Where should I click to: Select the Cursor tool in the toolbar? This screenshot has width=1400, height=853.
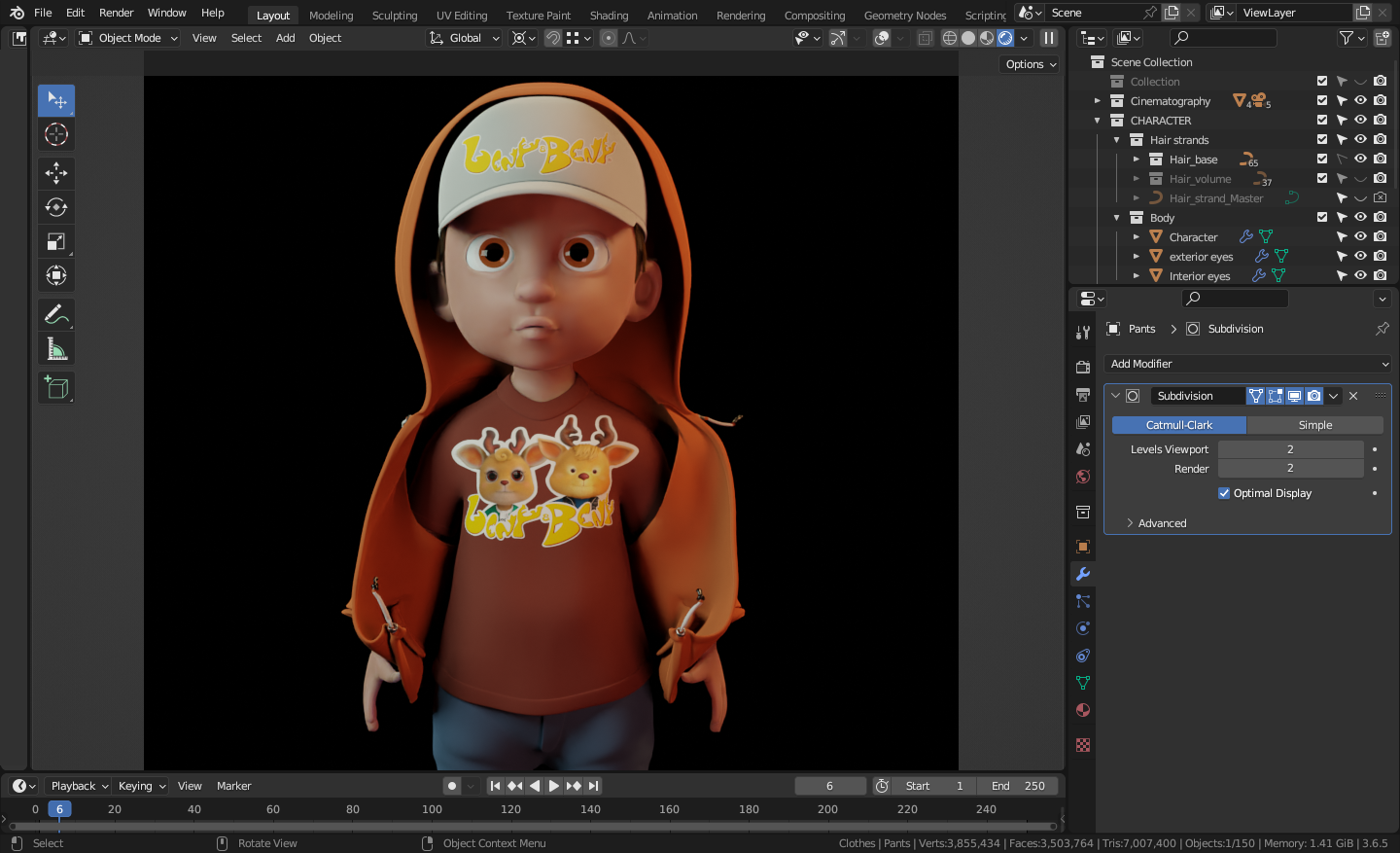[56, 134]
